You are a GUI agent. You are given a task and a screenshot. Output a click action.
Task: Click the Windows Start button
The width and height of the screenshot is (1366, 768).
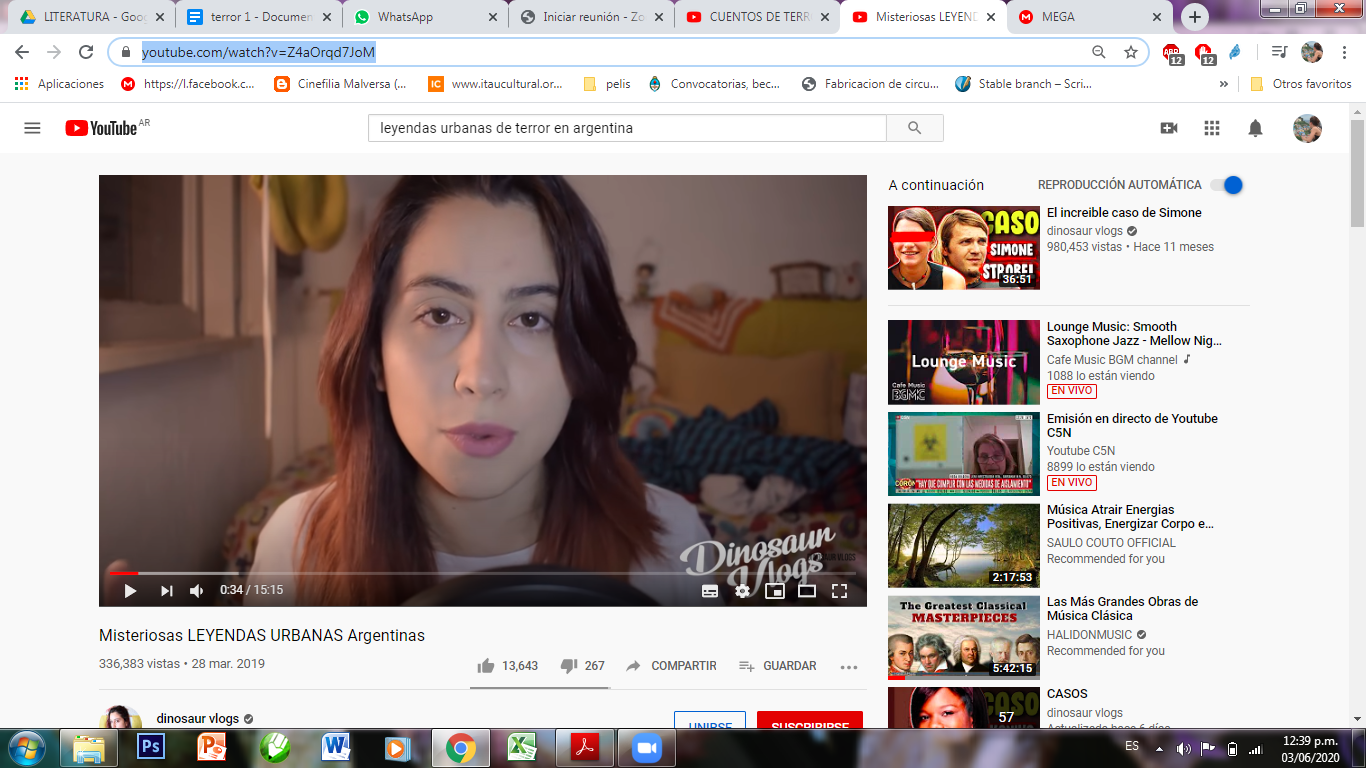(x=26, y=747)
